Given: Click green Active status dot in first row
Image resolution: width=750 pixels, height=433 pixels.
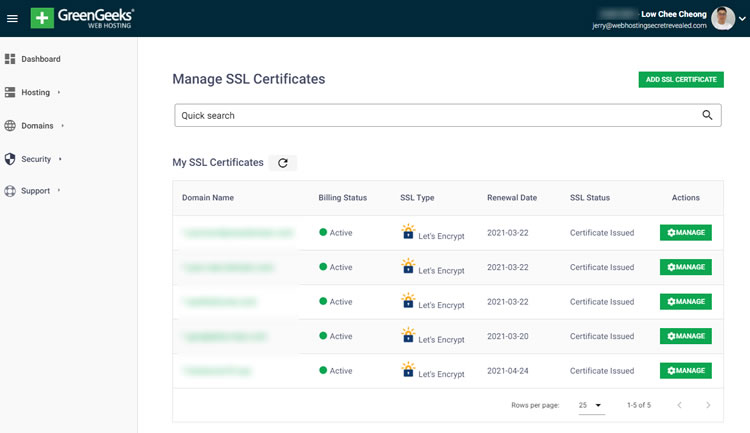Looking at the screenshot, I should point(323,232).
